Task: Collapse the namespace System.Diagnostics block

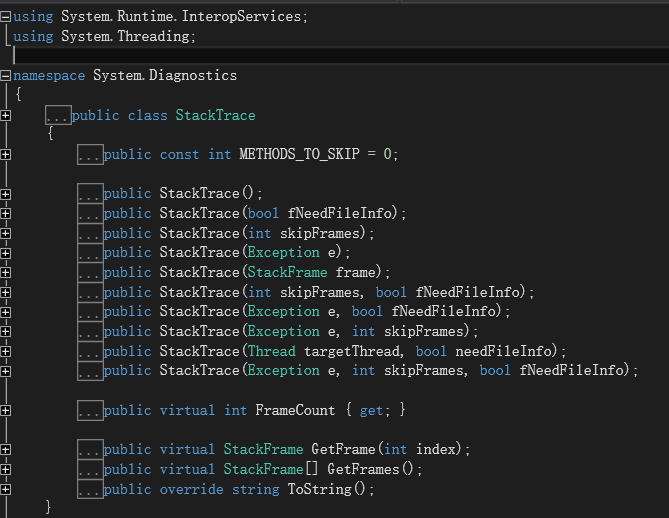Action: [6, 76]
